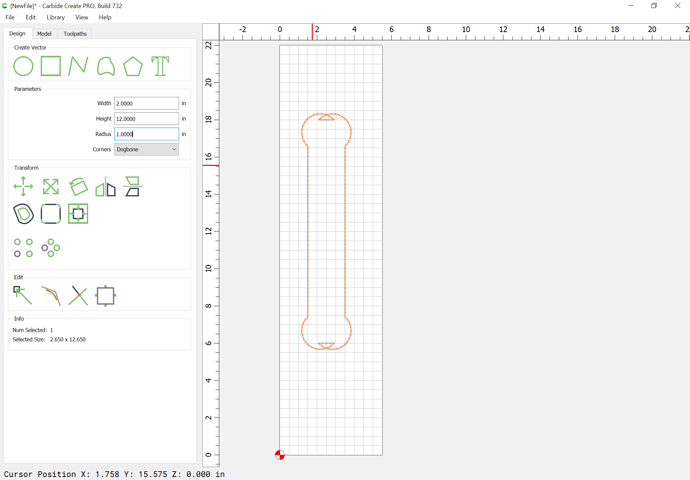Screen dimensions: 690x480
Task: Pick the Curve vector tool
Action: [x=106, y=66]
